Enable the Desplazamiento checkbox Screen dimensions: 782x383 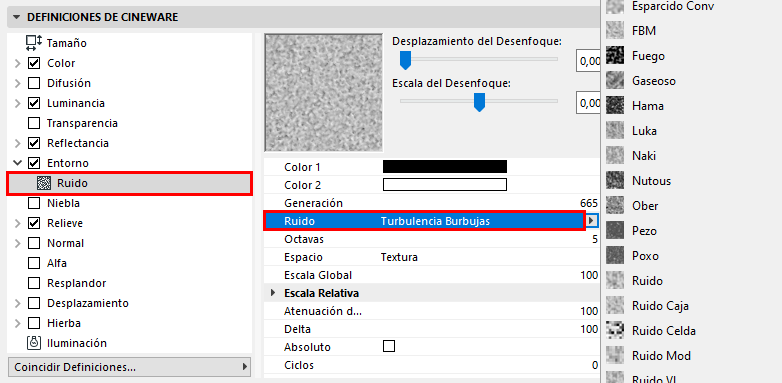pos(34,303)
